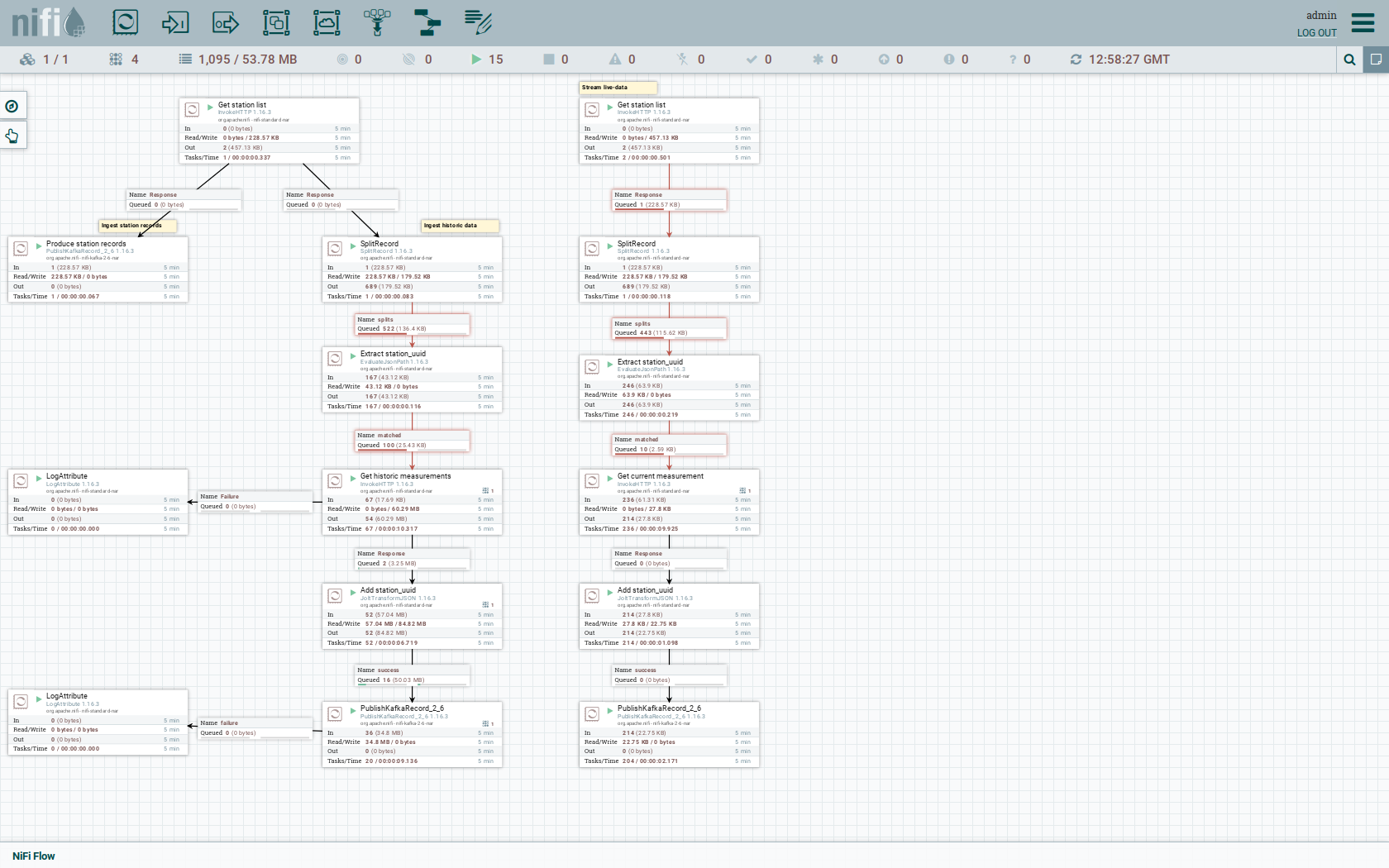Open the global hamburger menu

coord(1363,22)
